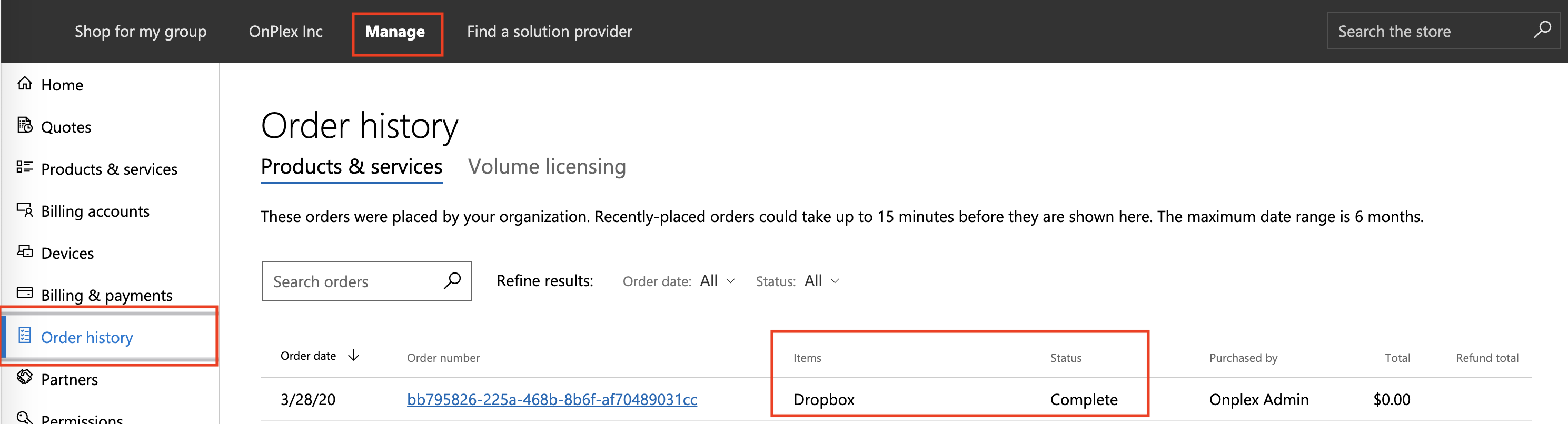This screenshot has width=1568, height=424.
Task: Switch to Products & services tab
Action: [351, 167]
